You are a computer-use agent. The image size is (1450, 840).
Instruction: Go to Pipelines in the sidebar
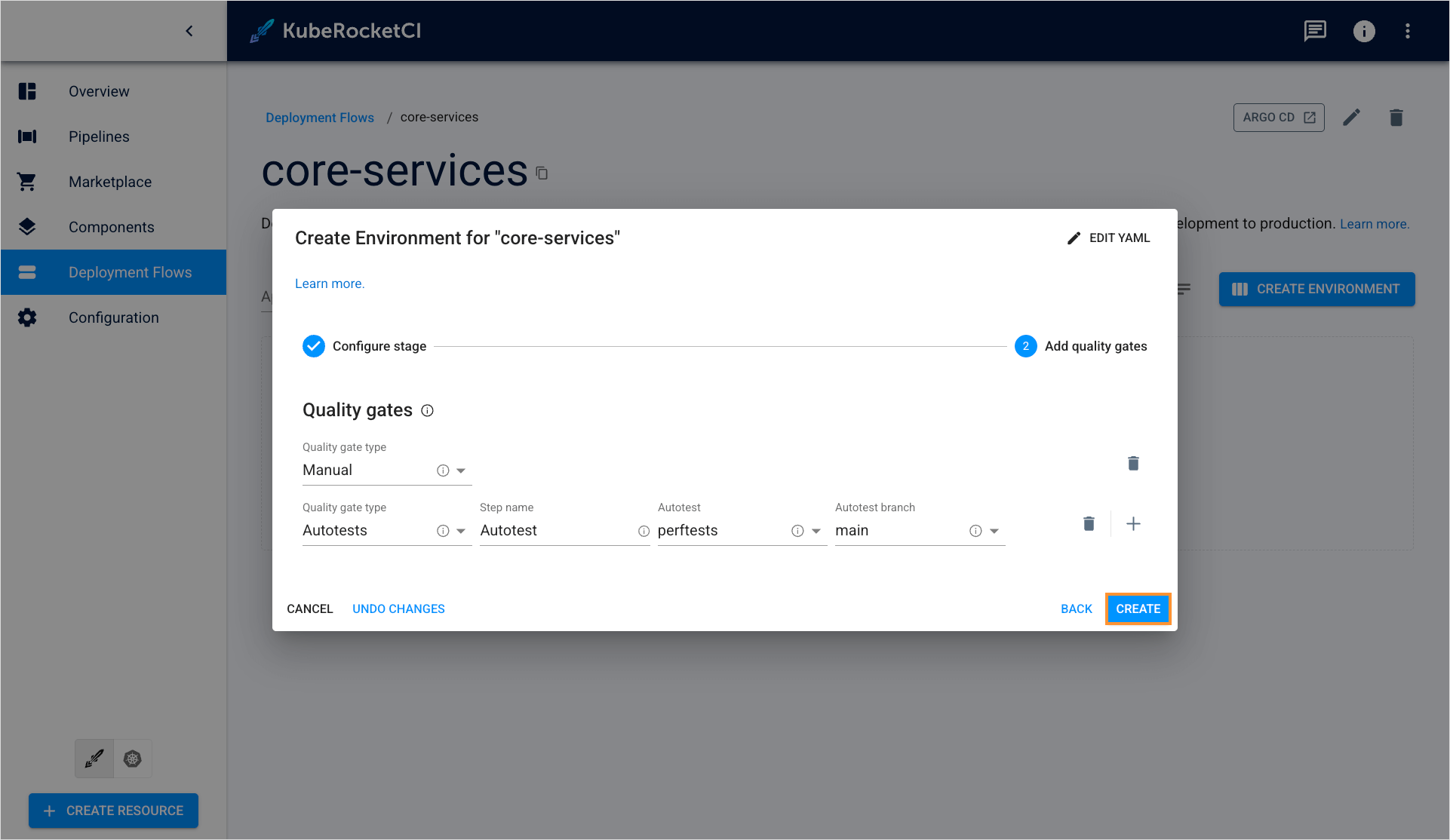point(99,136)
